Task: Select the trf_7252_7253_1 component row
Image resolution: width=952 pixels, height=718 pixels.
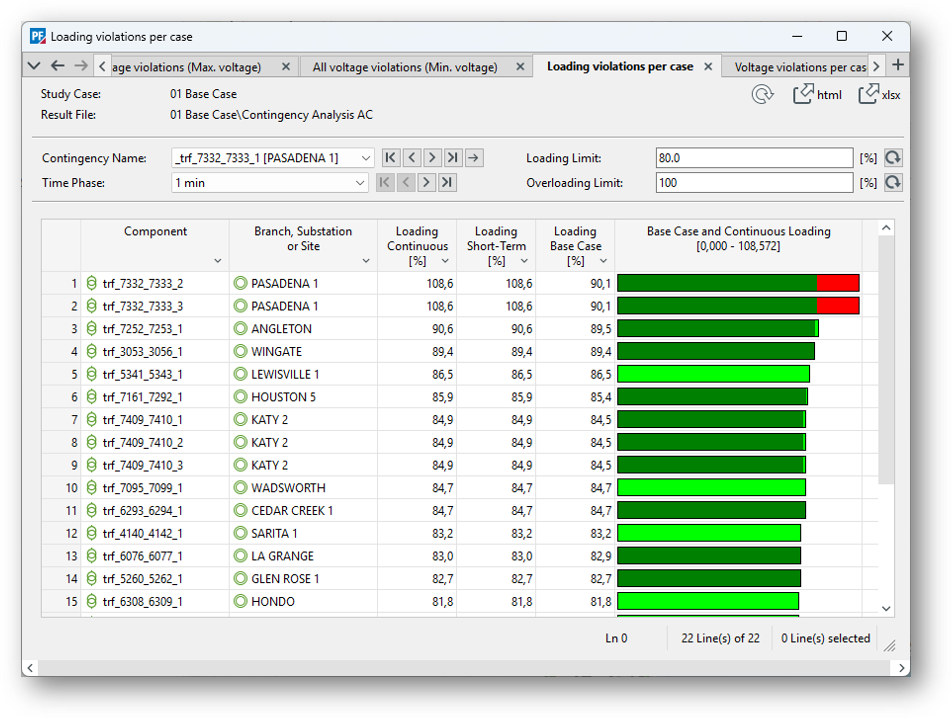Action: [143, 329]
